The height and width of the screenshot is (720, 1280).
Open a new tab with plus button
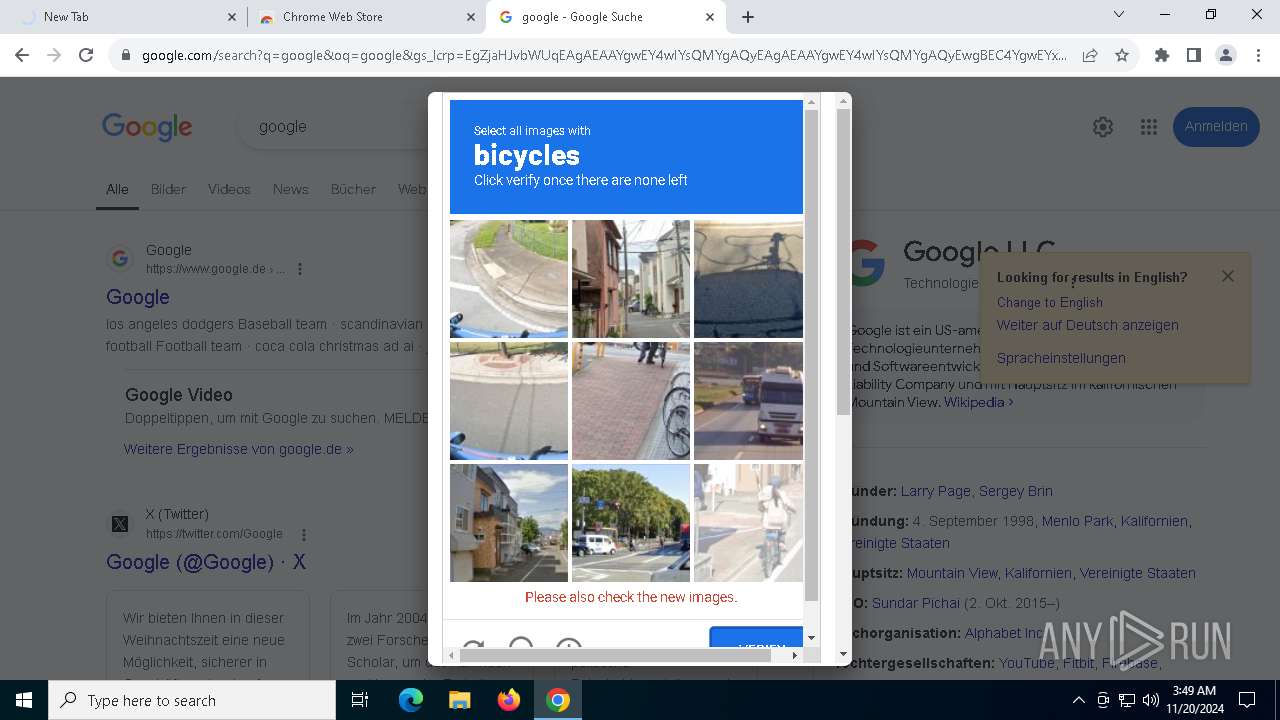point(748,17)
